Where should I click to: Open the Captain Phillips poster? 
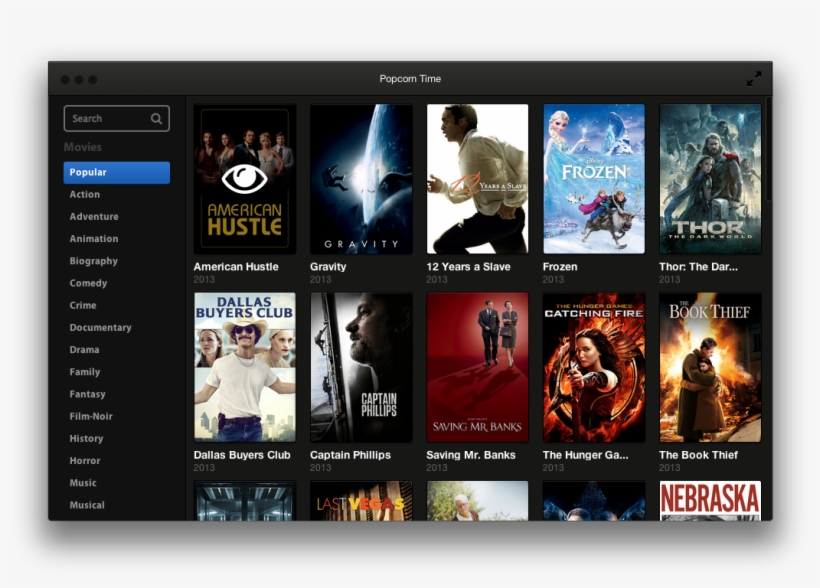click(x=361, y=367)
